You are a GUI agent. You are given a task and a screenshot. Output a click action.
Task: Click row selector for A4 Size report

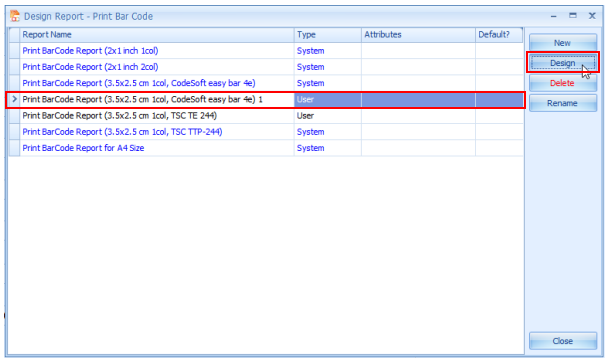pyautogui.click(x=14, y=148)
